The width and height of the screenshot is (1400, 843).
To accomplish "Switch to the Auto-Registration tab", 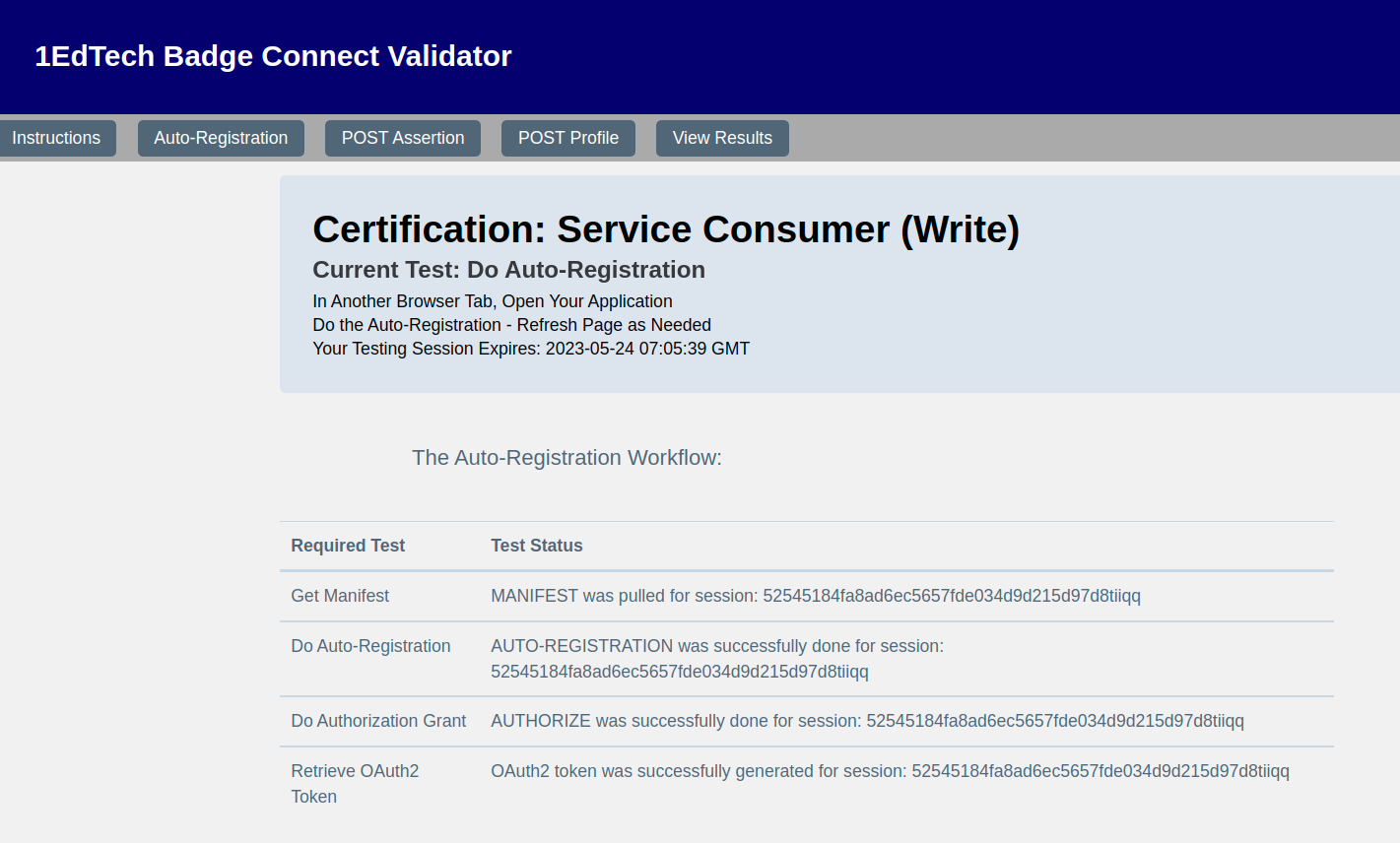I will [x=221, y=138].
